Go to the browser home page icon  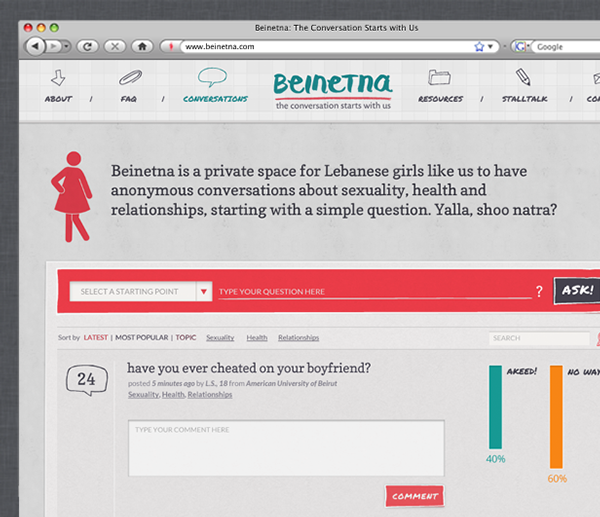click(142, 47)
